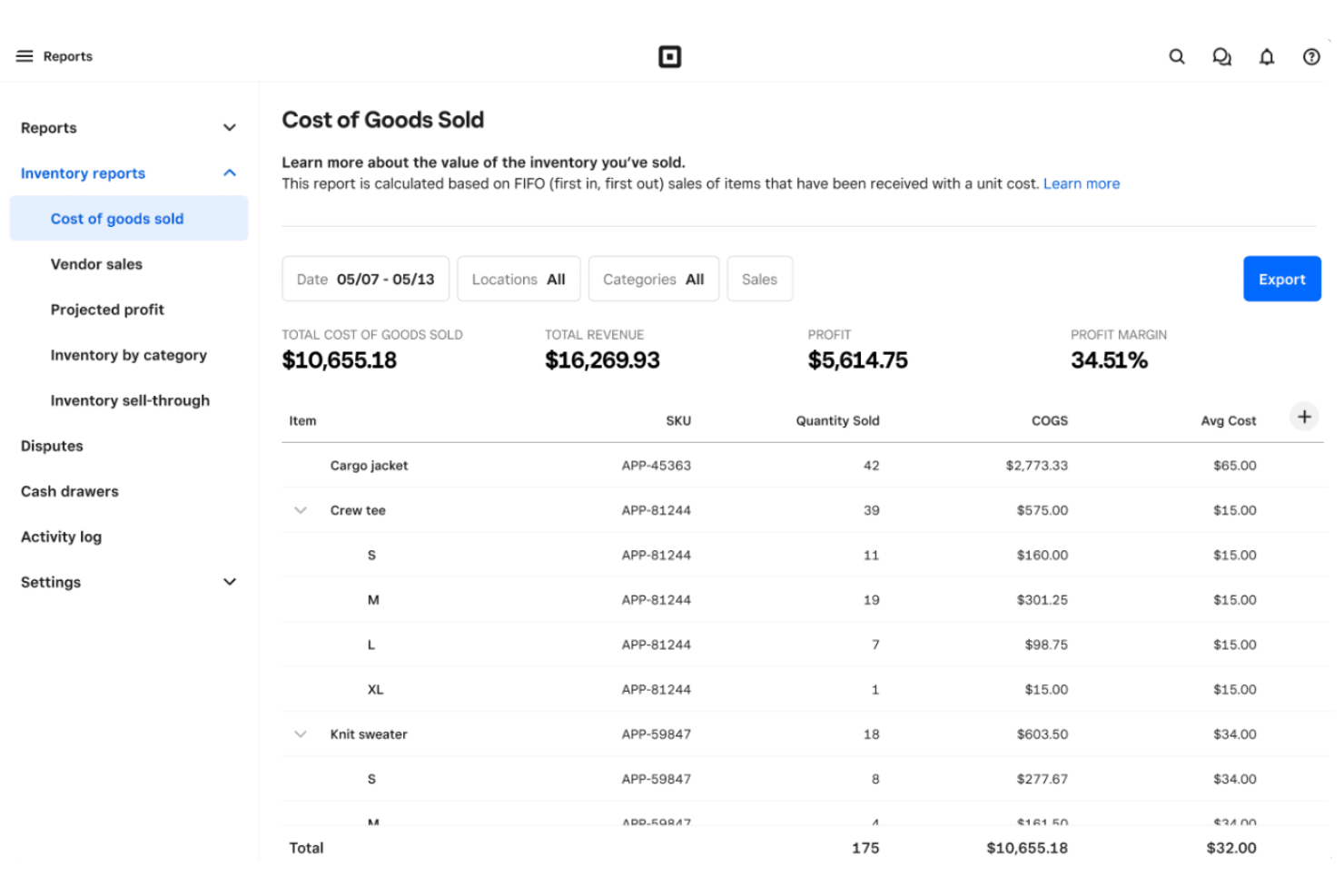Open the Learn more link about FIFO

[x=1081, y=183]
